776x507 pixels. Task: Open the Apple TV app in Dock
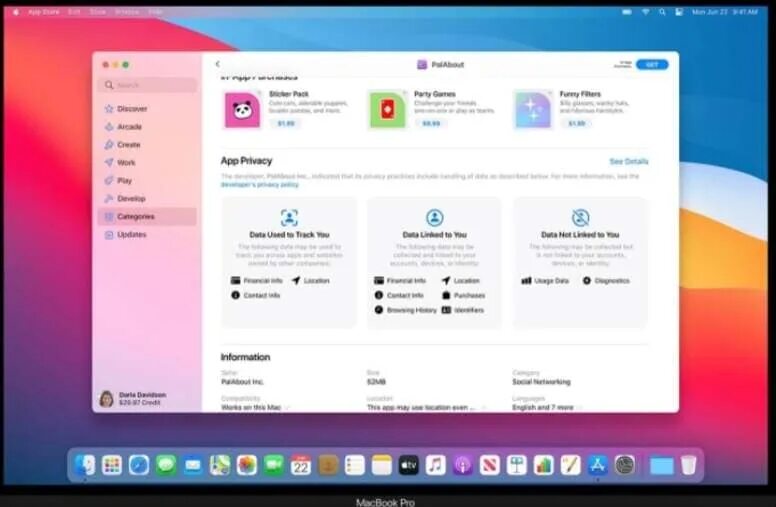coord(408,465)
